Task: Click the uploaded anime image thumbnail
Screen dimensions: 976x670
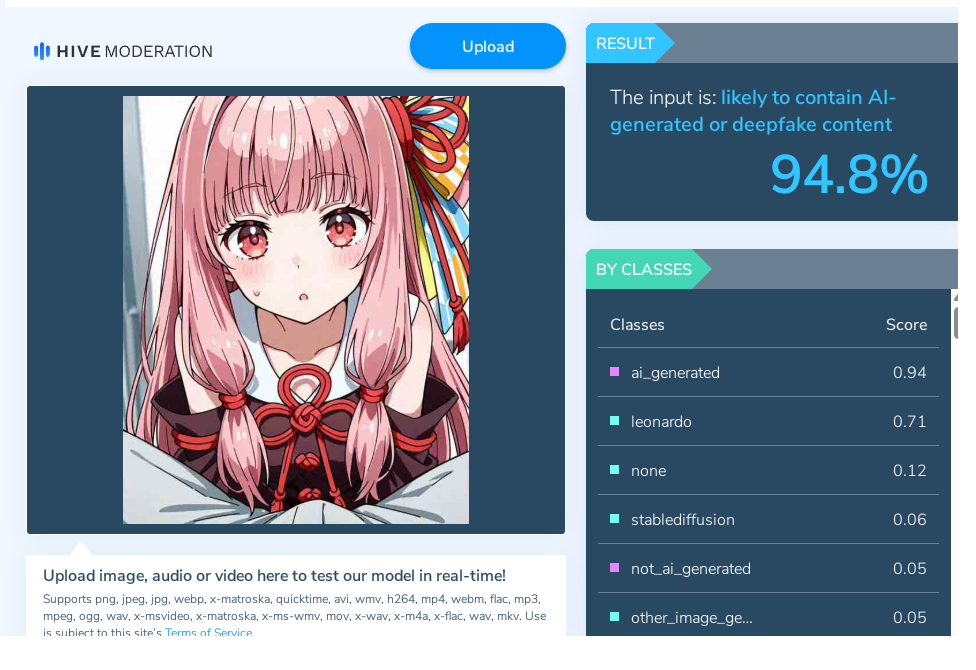Action: (x=296, y=309)
